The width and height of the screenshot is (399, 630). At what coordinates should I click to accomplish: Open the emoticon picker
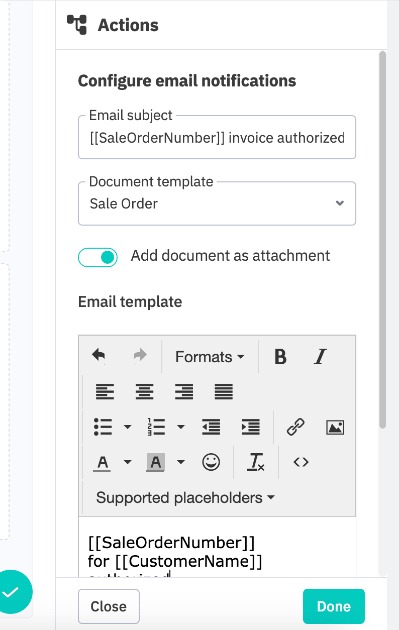click(x=211, y=462)
